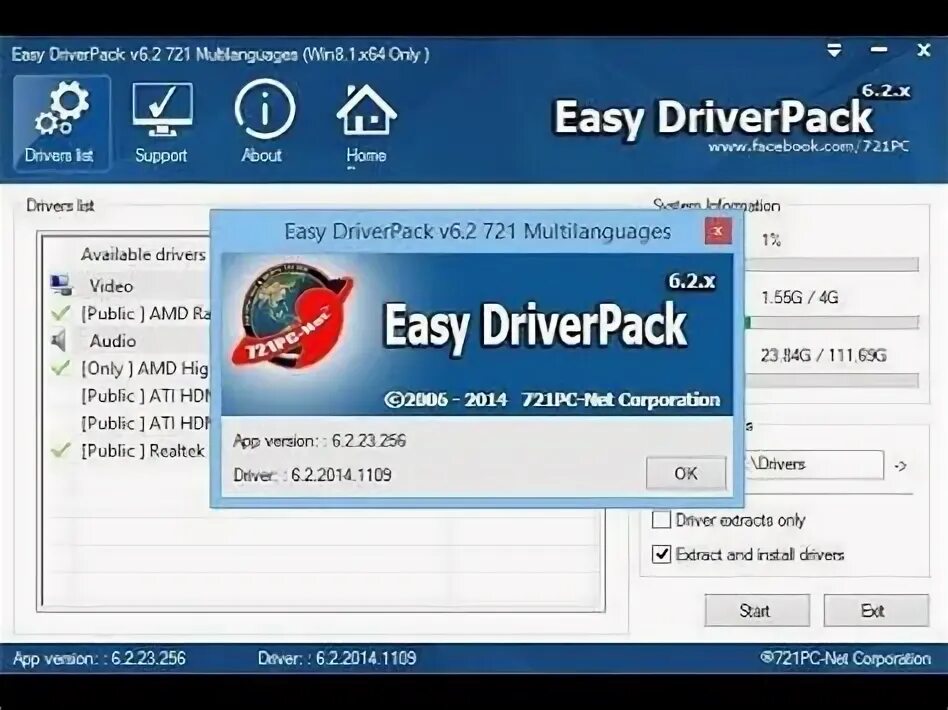Toggle the AMD Ra video driver checkmark
The height and width of the screenshot is (710, 948).
[x=60, y=313]
